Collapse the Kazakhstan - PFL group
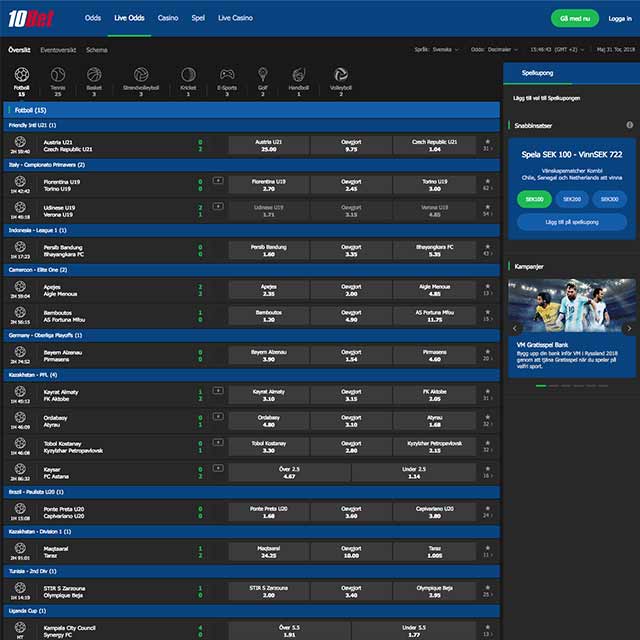Screen dimensions: 640x640 pos(251,375)
